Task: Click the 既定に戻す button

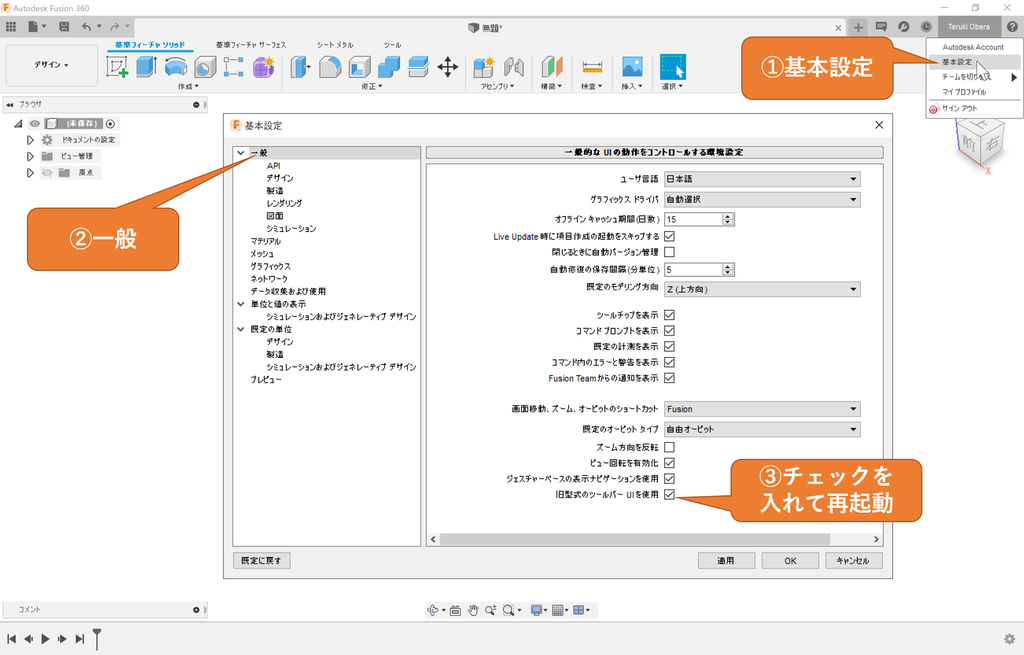Action: coord(261,560)
